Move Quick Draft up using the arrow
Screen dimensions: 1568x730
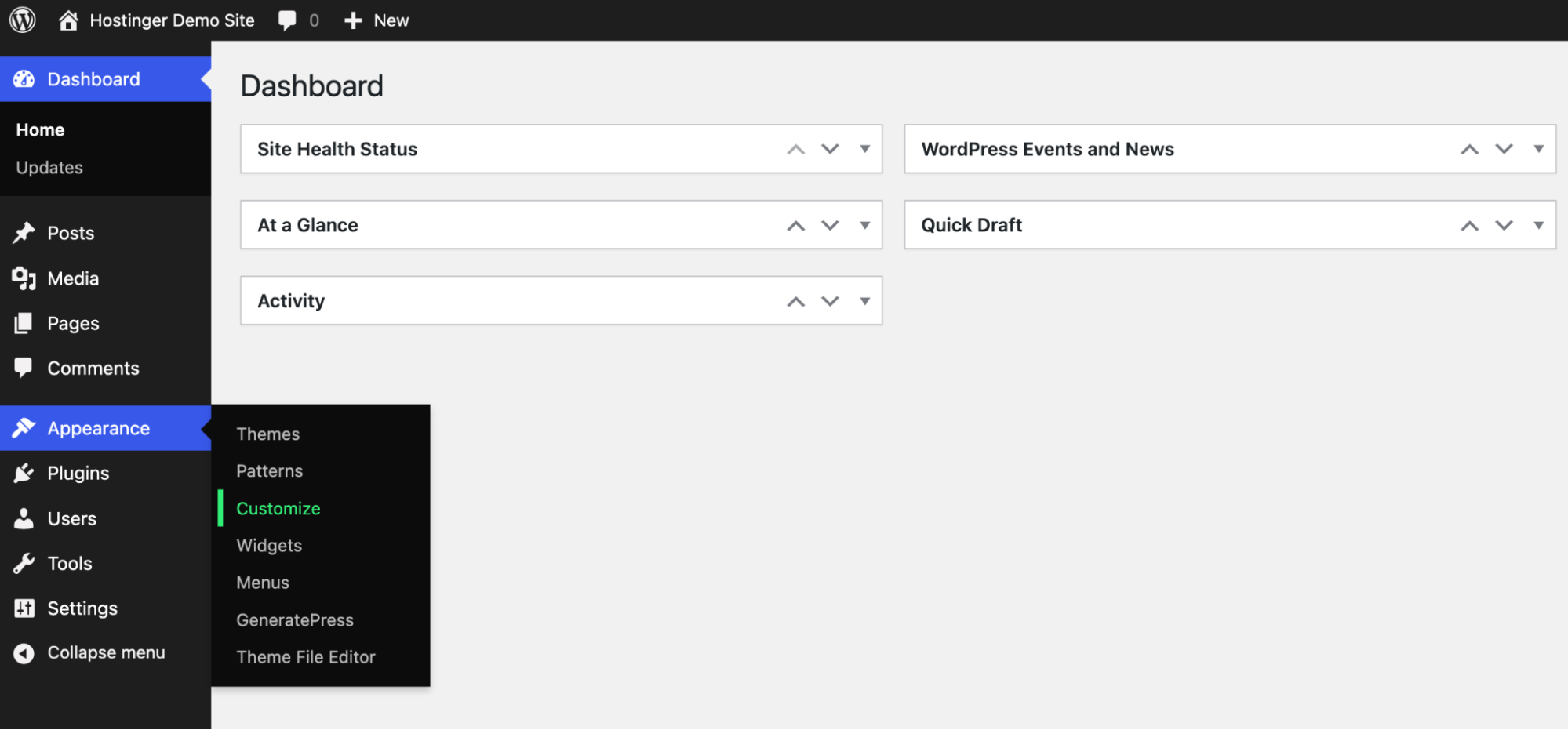point(1468,225)
